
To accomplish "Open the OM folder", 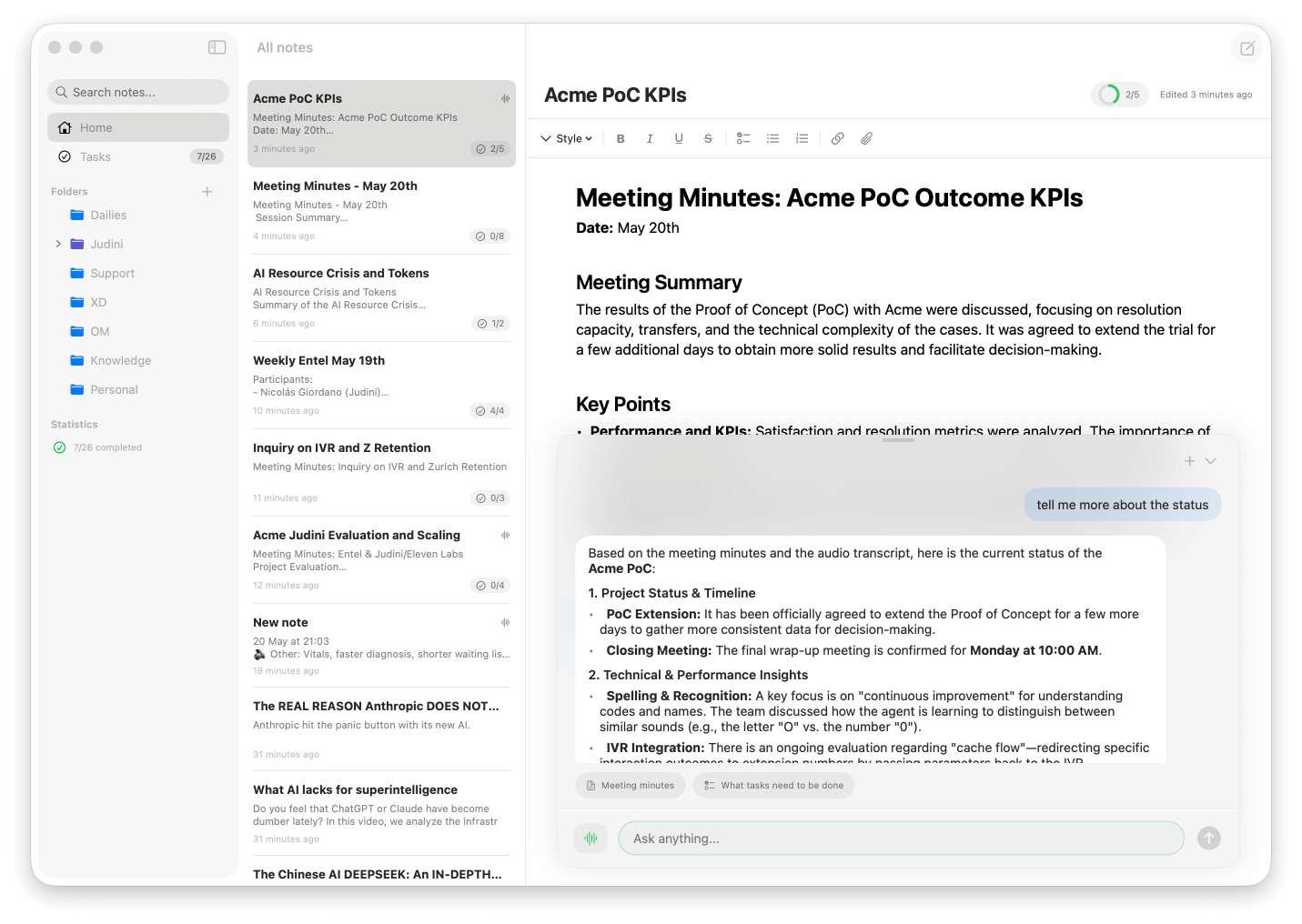I will tap(100, 332).
